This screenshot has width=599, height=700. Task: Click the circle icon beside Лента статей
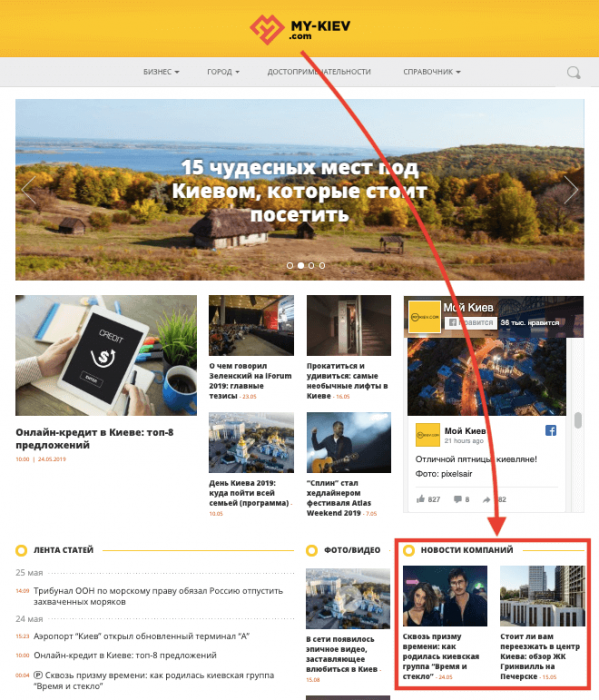(x=21, y=550)
